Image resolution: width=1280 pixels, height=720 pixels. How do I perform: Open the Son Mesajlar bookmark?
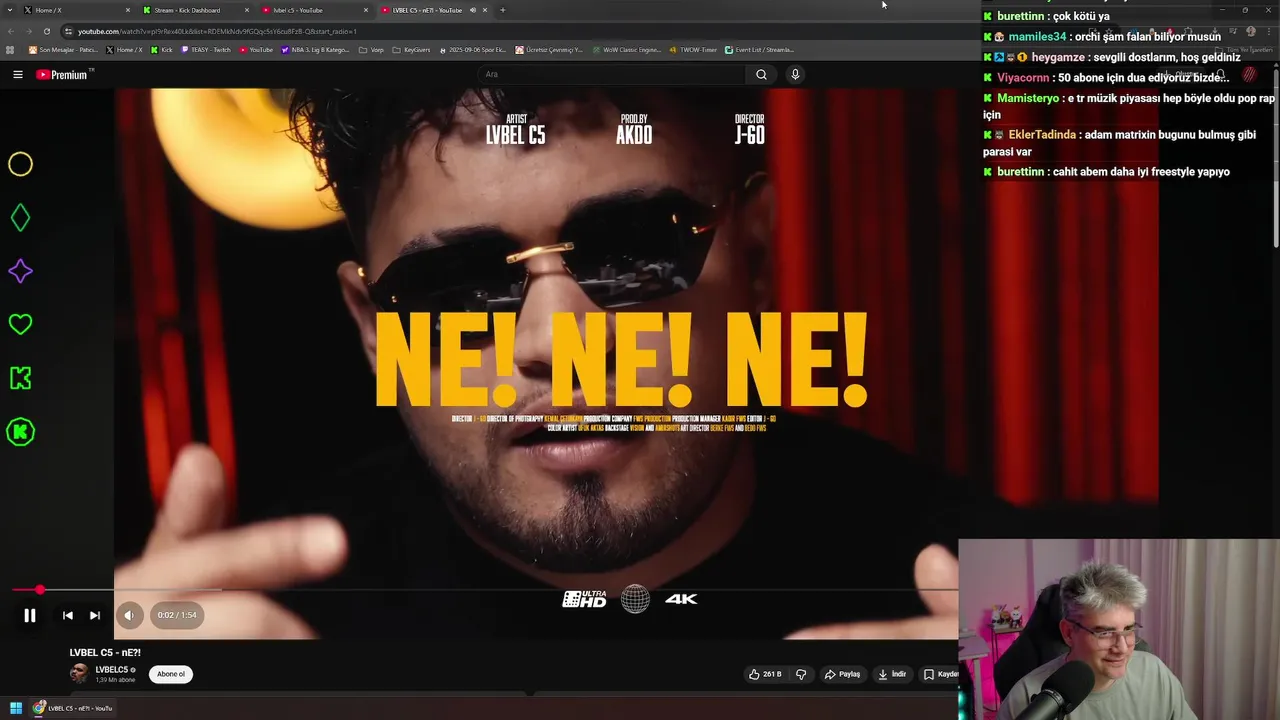click(x=63, y=50)
